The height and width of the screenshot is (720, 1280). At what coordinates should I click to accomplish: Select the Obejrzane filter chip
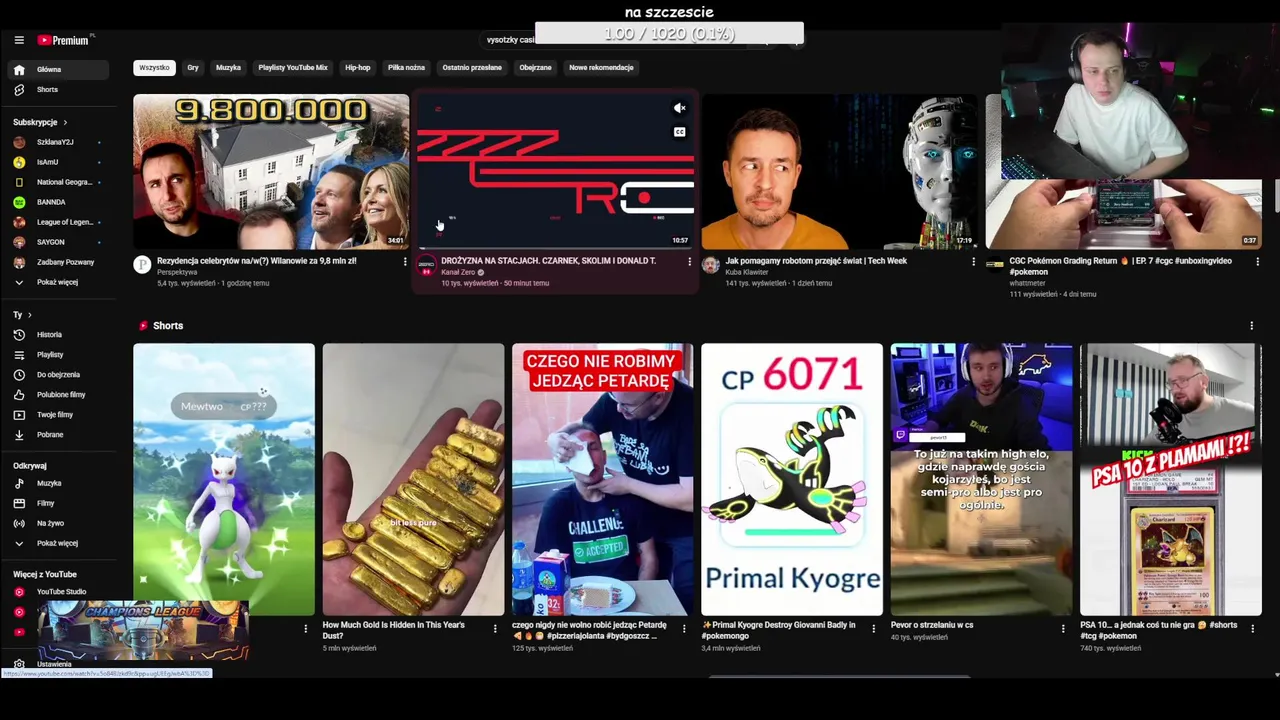[x=535, y=68]
